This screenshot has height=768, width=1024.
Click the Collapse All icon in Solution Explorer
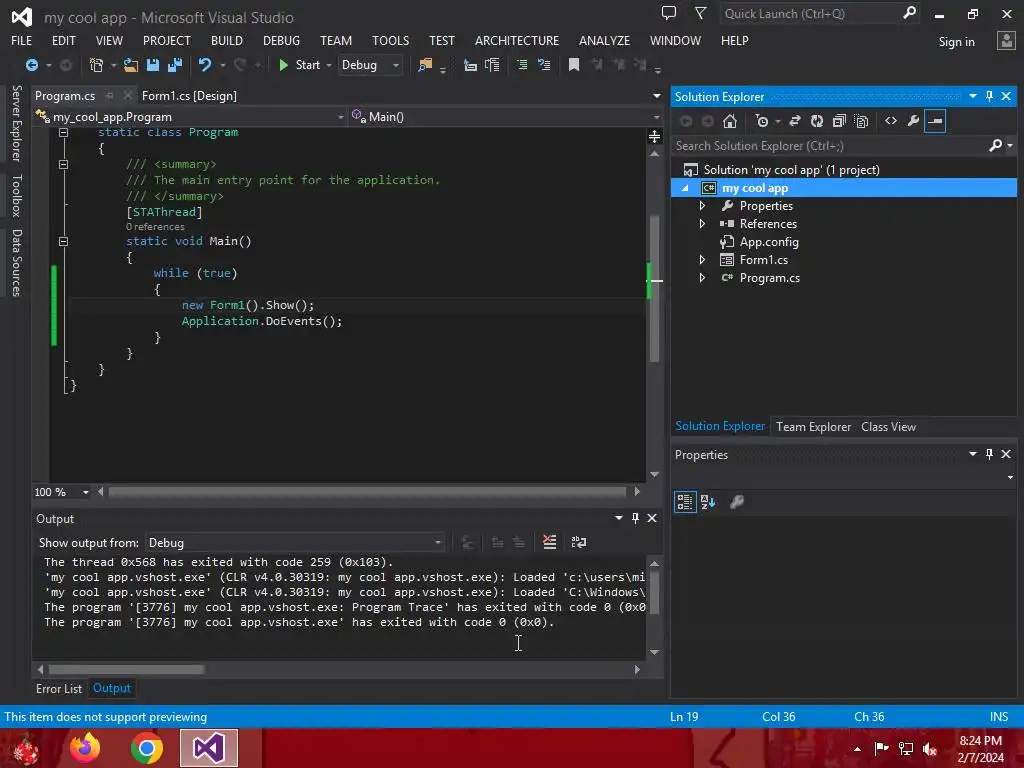pos(839,121)
